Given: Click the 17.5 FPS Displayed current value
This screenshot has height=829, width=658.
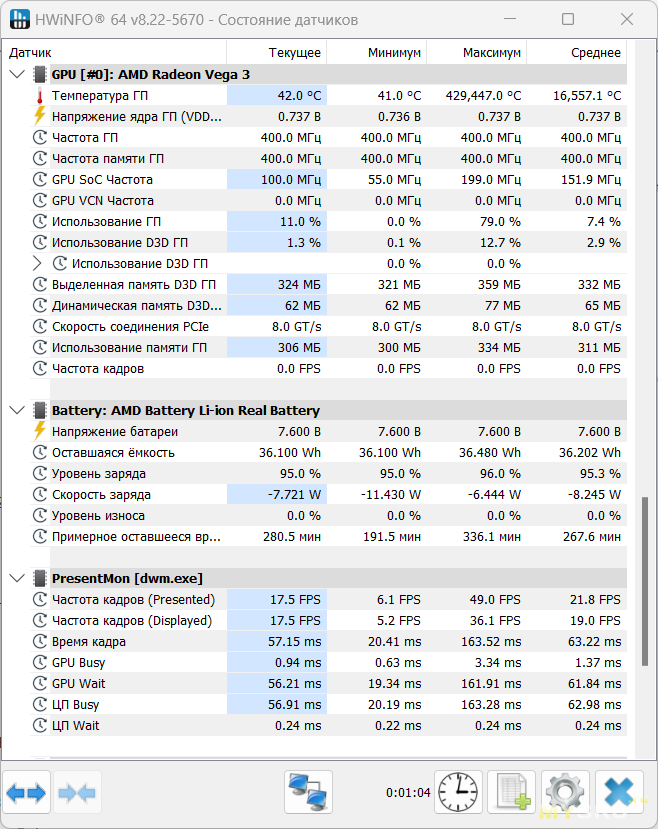Looking at the screenshot, I should coord(295,621).
